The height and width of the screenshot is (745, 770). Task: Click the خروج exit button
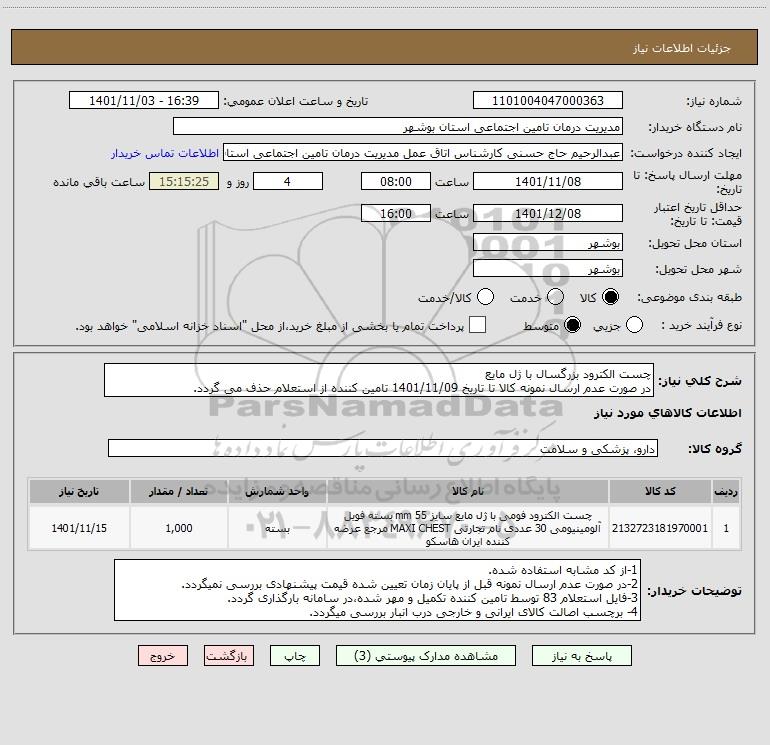pos(163,656)
